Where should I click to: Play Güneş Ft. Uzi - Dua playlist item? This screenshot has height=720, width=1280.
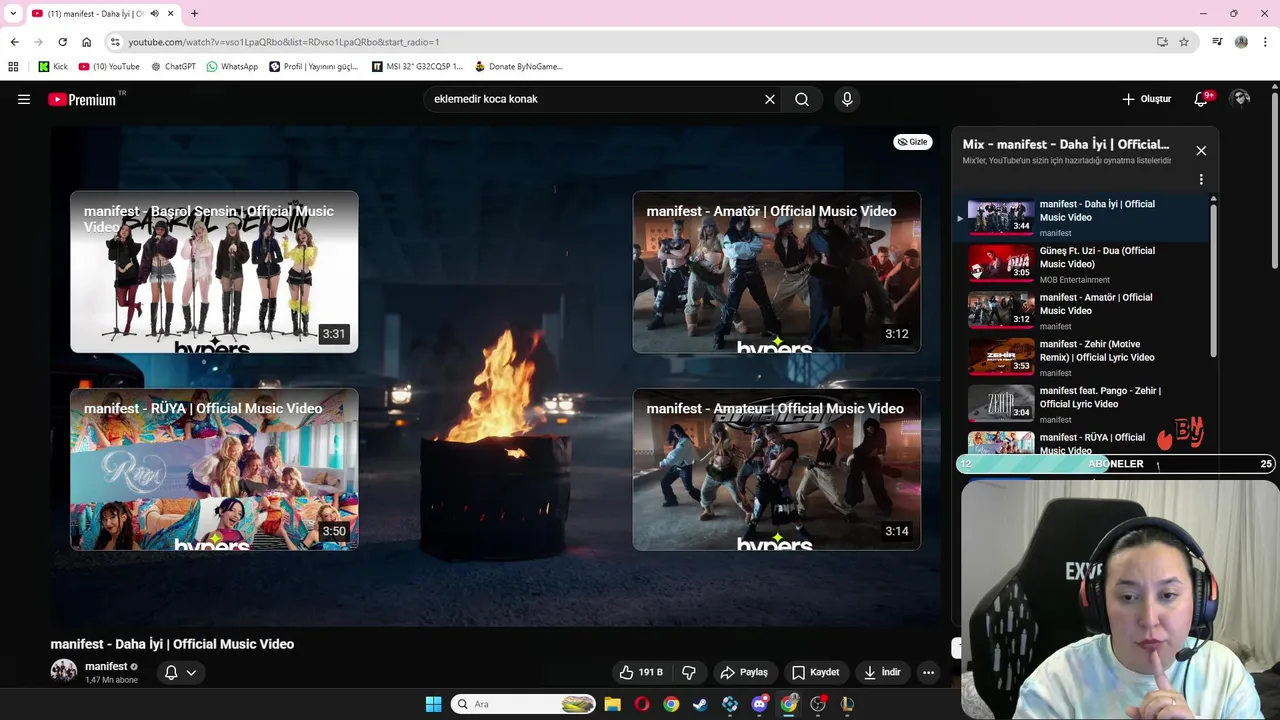(1083, 264)
